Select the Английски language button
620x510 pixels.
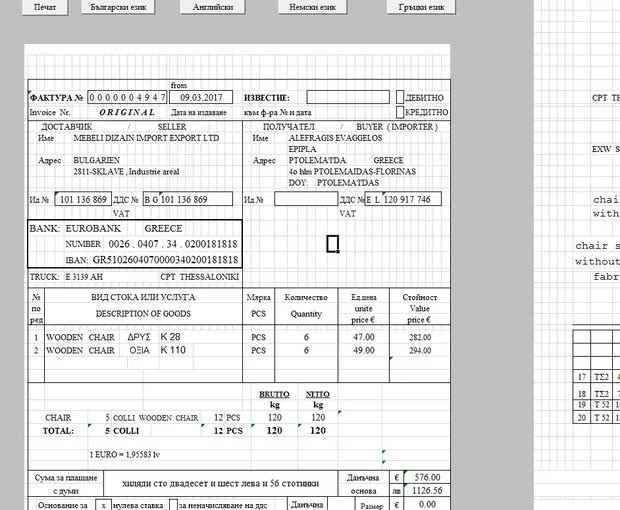pyautogui.click(x=213, y=7)
